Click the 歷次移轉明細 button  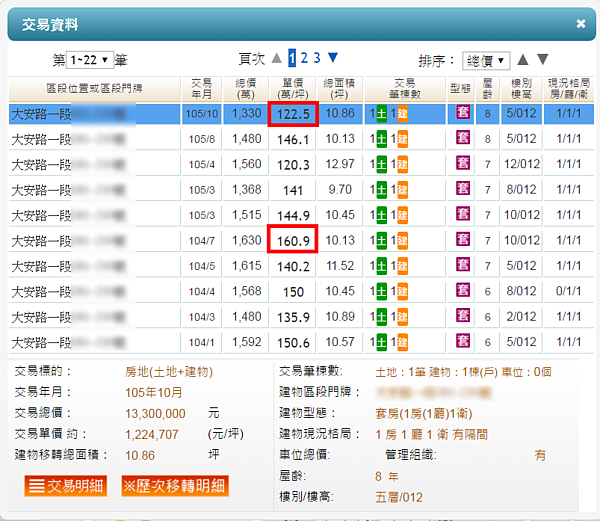pos(175,486)
